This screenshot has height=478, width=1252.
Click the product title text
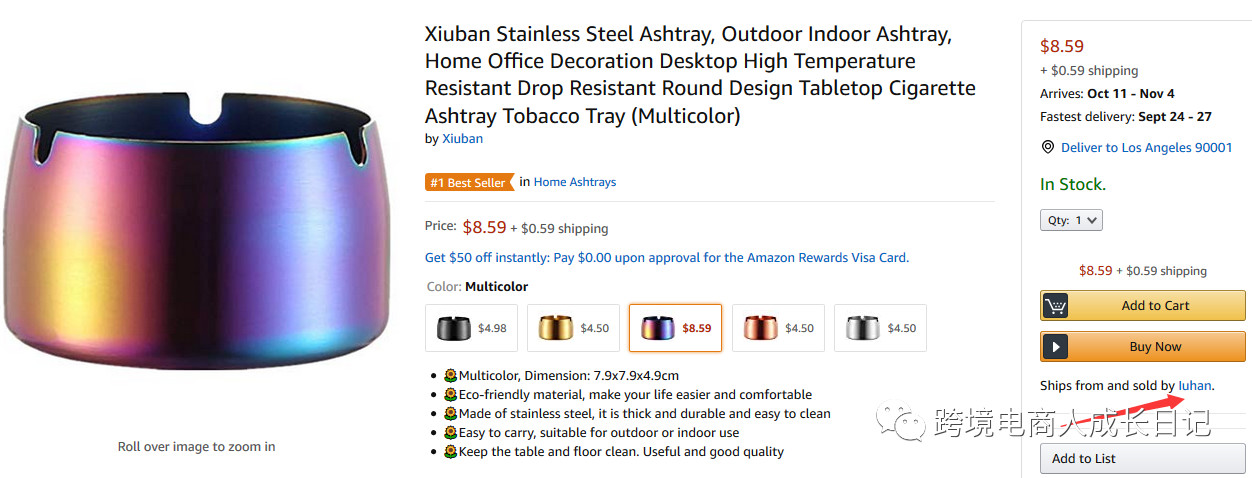(x=700, y=75)
